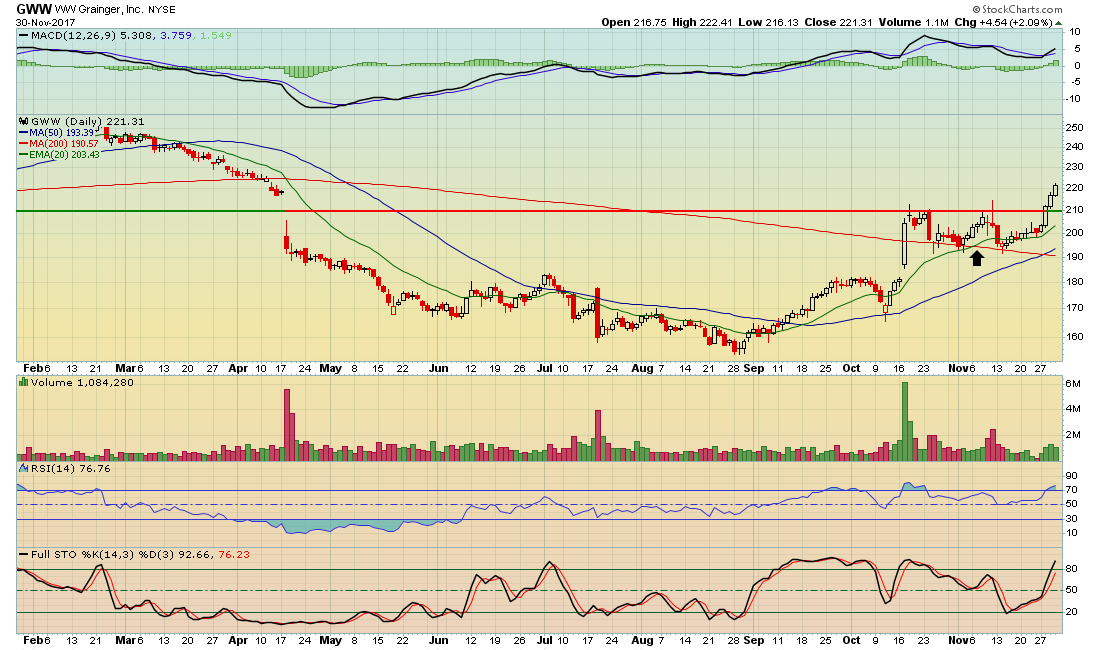Click the High 222.41 value
The image size is (1100, 650).
click(702, 22)
